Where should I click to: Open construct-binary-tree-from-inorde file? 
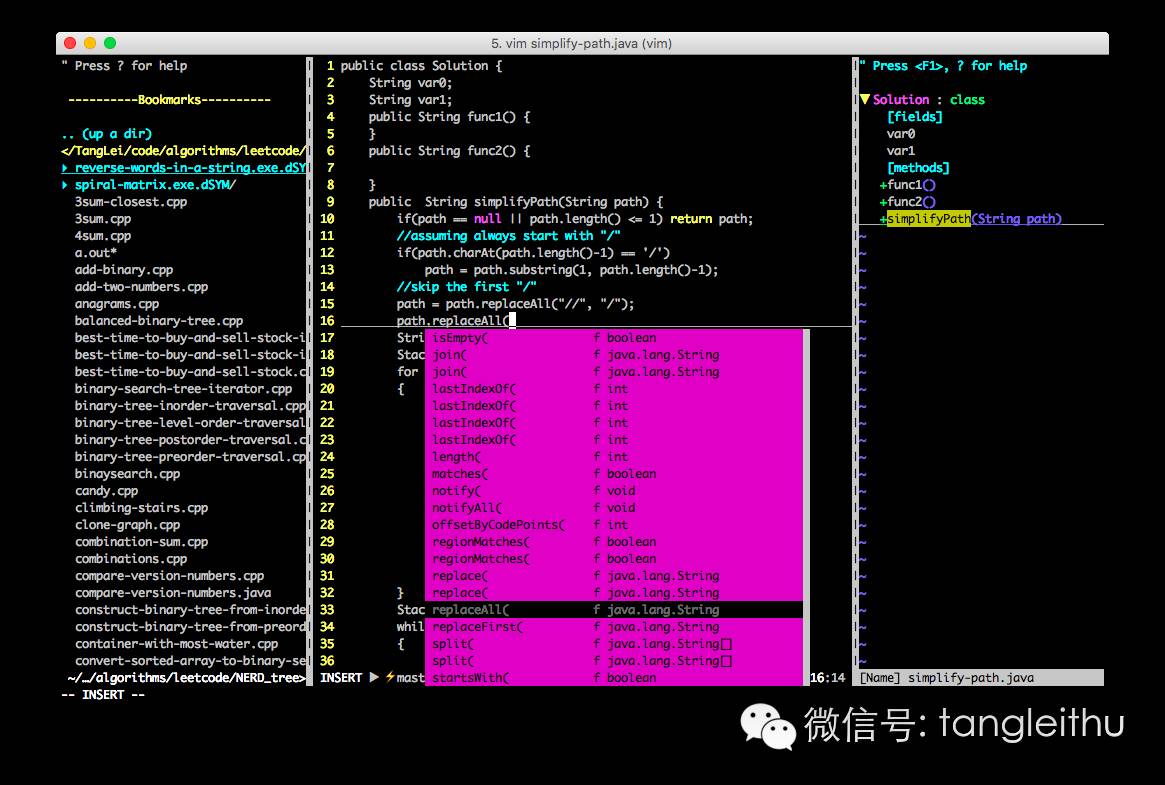(190, 610)
